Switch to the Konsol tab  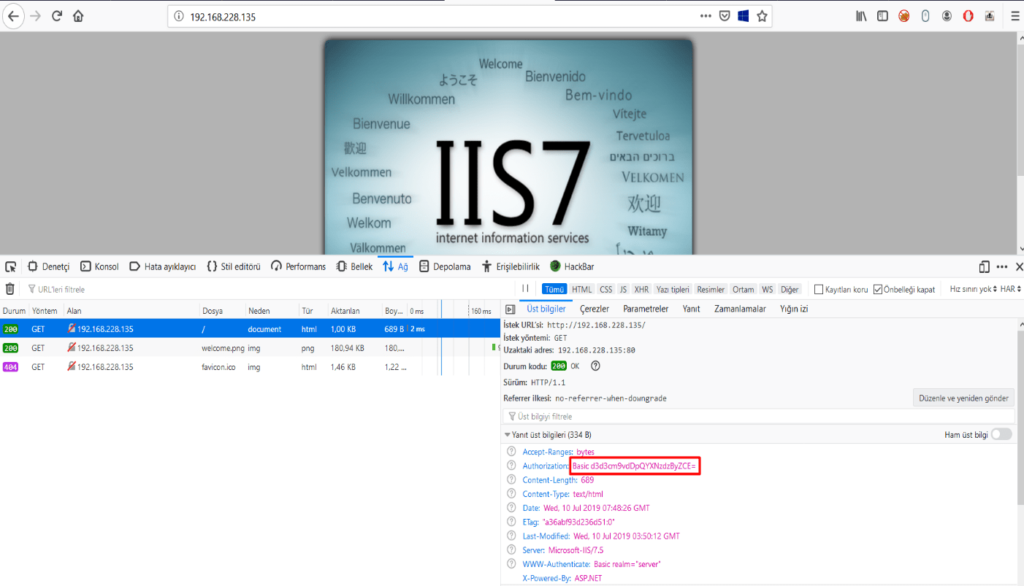click(100, 267)
